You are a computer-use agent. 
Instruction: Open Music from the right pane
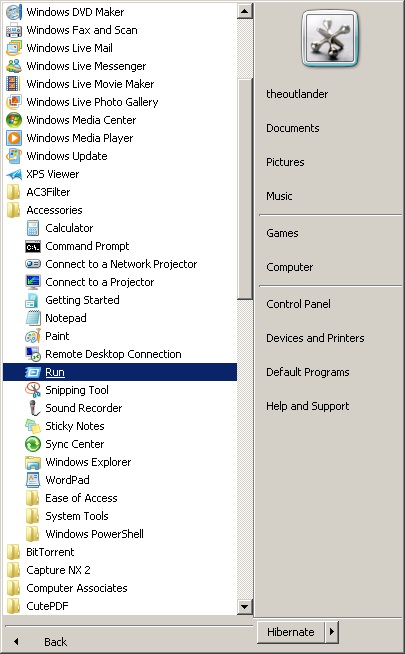[279, 196]
